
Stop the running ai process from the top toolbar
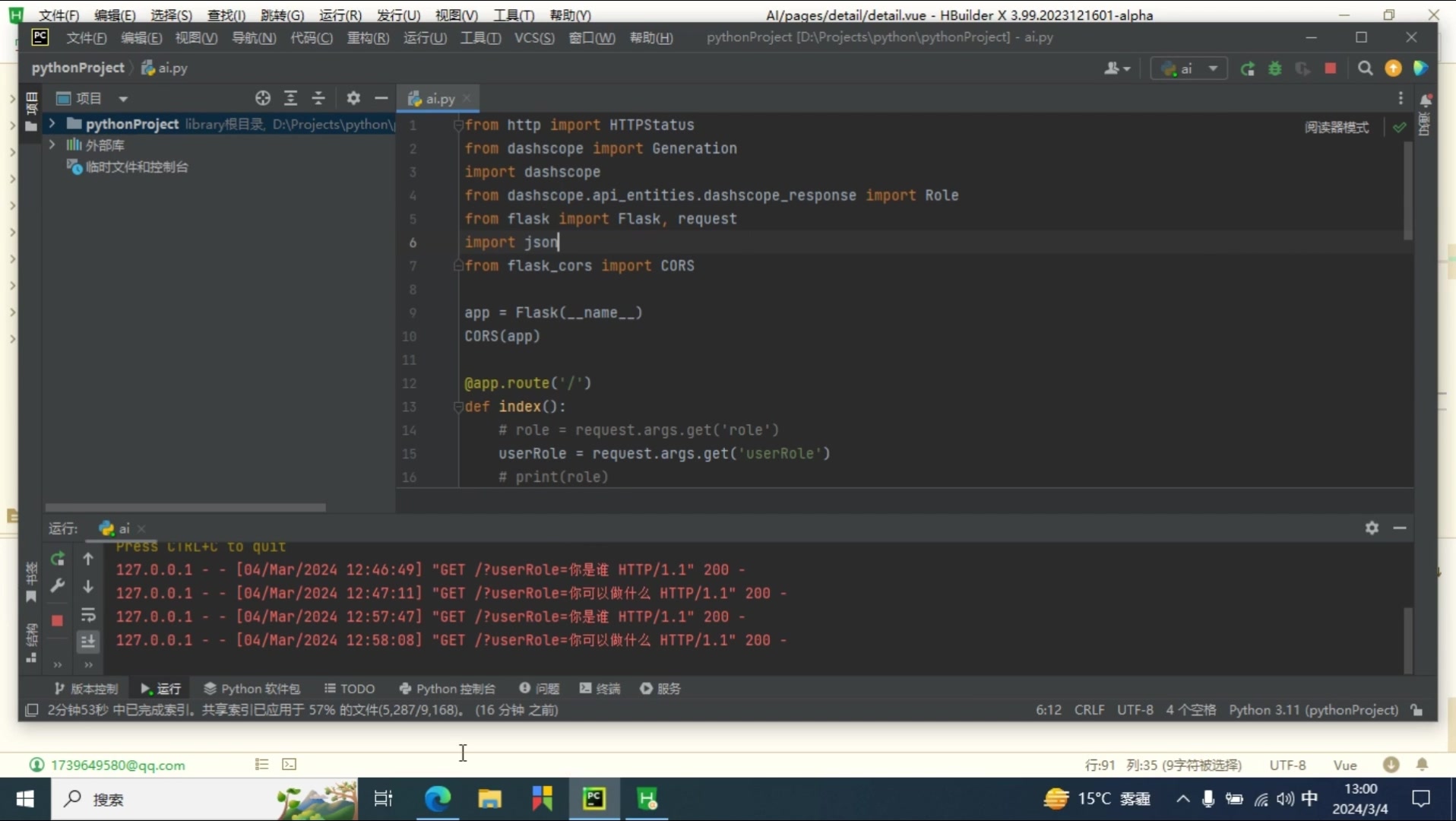click(x=1330, y=69)
